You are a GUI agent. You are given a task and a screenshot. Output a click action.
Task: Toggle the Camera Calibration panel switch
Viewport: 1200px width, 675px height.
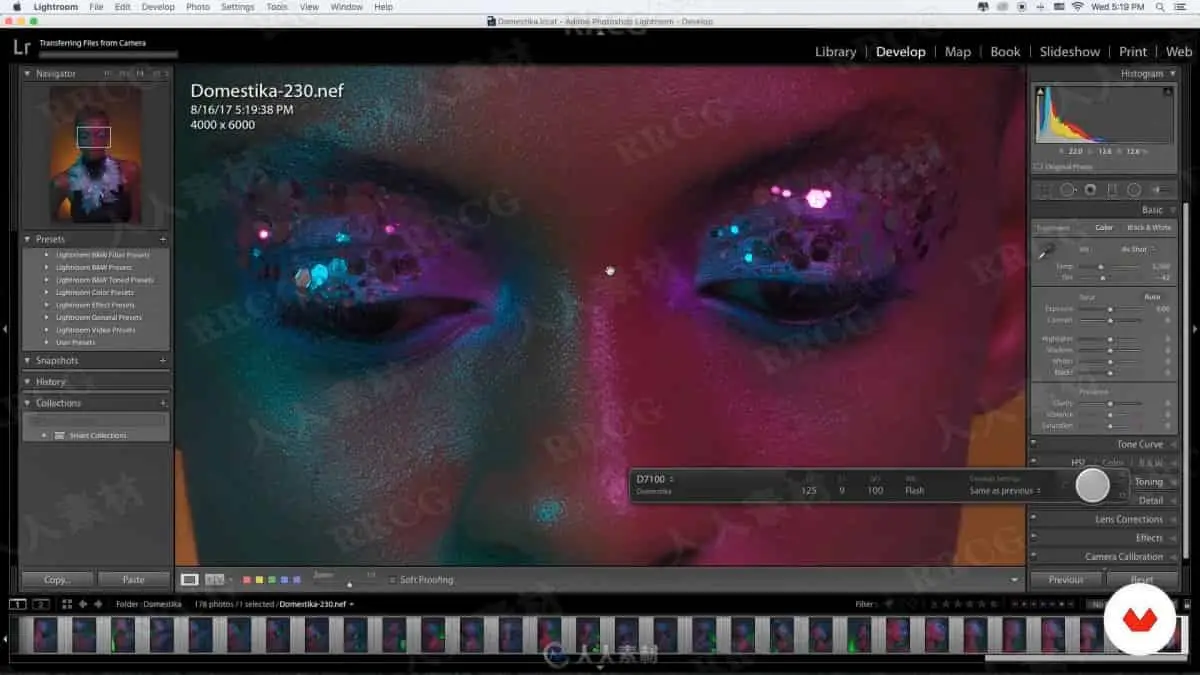point(1034,557)
